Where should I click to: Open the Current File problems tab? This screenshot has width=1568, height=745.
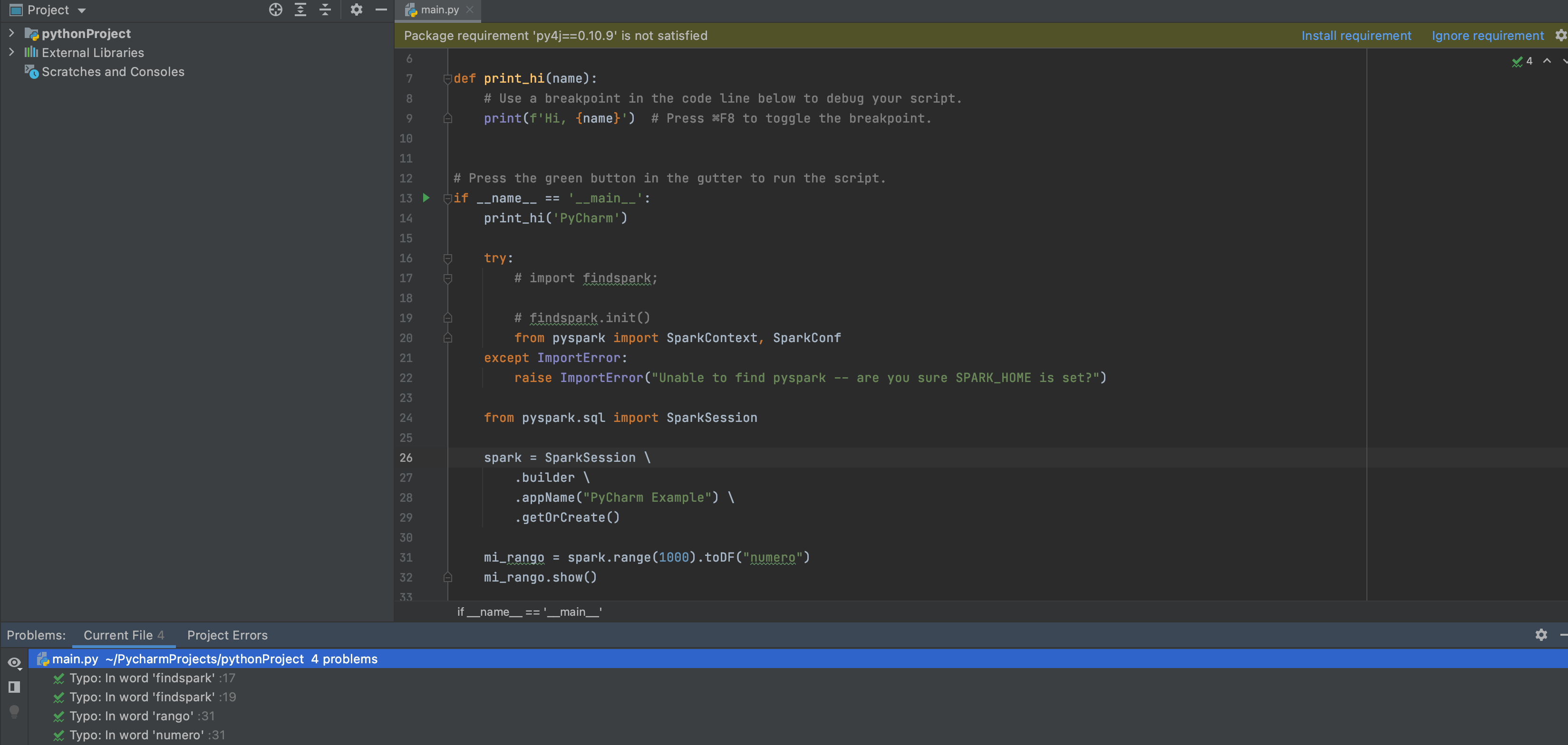(x=124, y=635)
